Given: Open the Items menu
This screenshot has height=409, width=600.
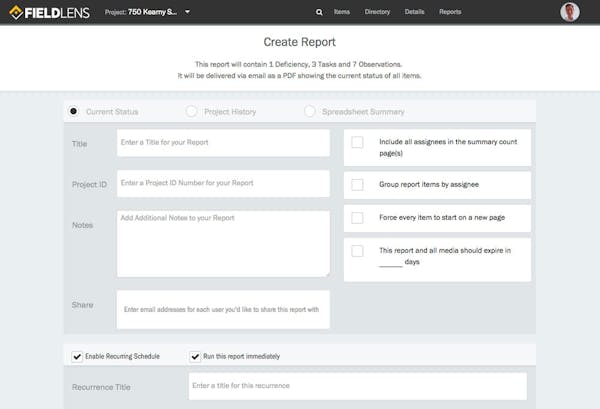Looking at the screenshot, I should click(342, 12).
